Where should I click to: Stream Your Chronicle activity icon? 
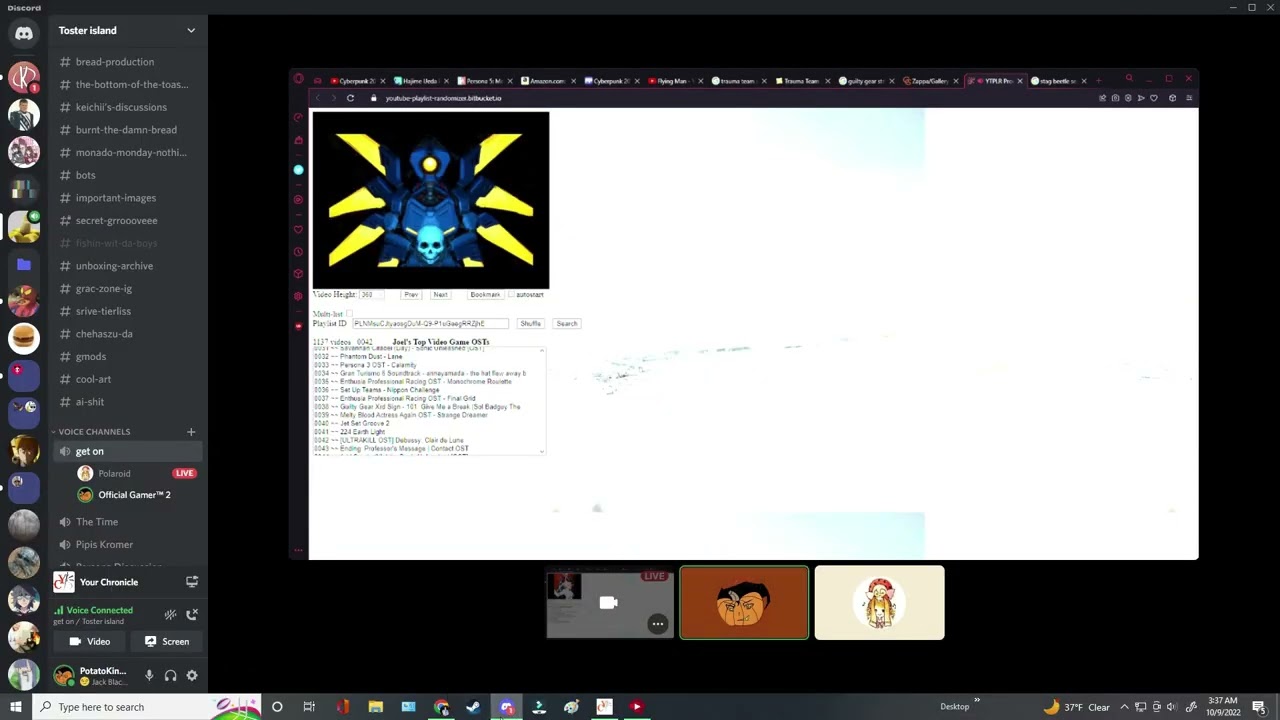192,582
